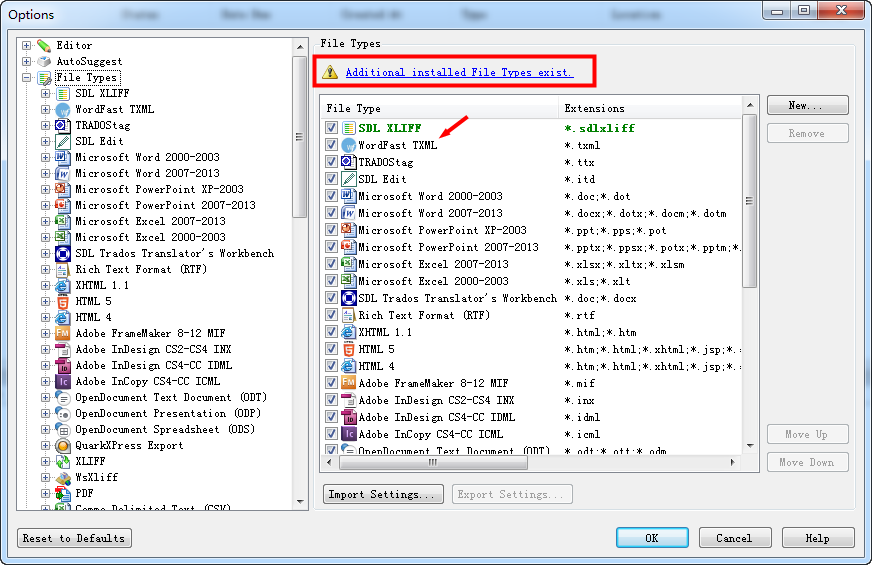872x565 pixels.
Task: Click the New... button
Action: click(x=807, y=105)
